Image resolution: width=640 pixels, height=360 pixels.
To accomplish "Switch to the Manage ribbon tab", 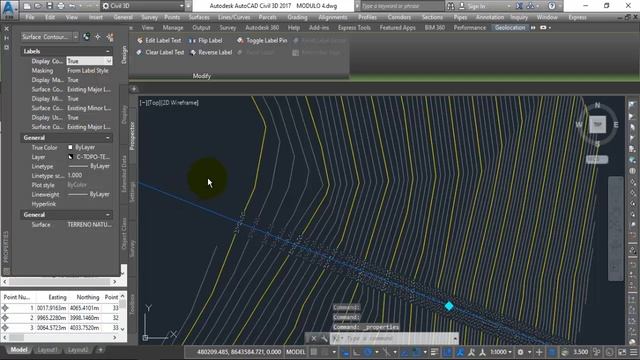I will 173,28.
